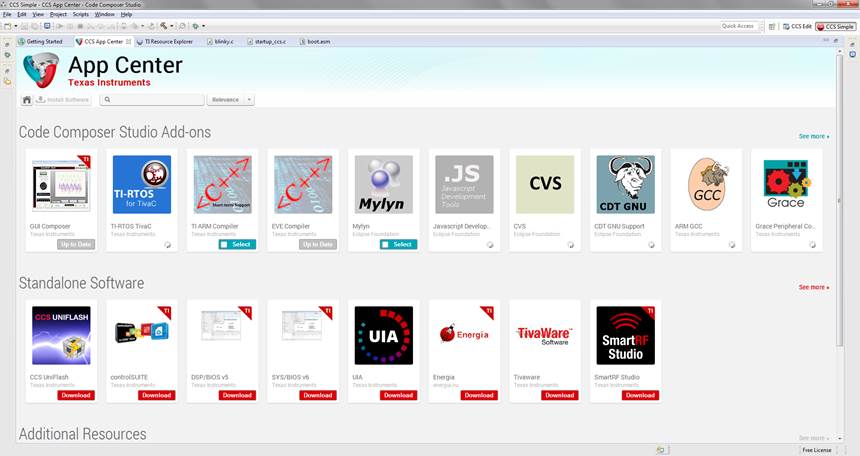The width and height of the screenshot is (860, 456).
Task: Click the Quick Access field
Action: tap(740, 26)
